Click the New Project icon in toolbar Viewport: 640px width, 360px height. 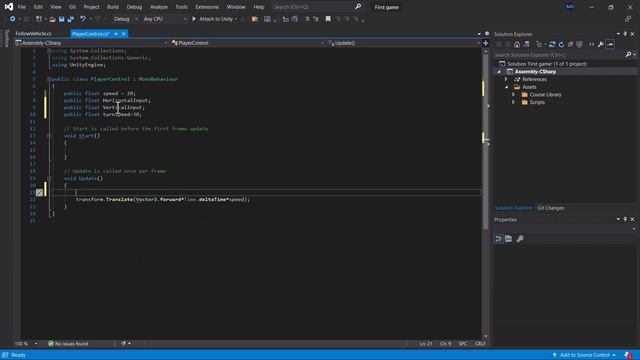pyautogui.click(x=39, y=19)
